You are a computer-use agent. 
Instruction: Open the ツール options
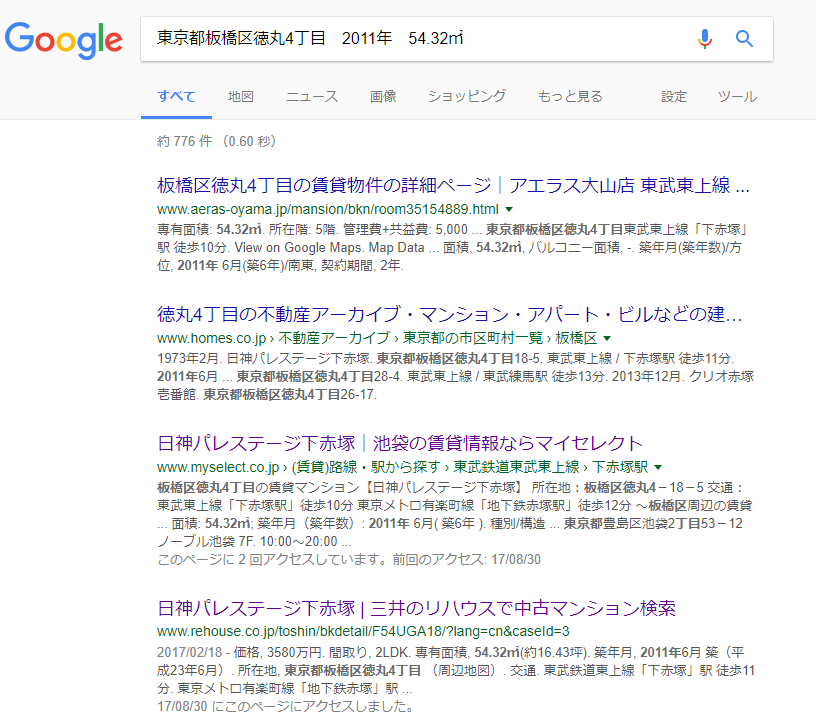pyautogui.click(x=737, y=96)
